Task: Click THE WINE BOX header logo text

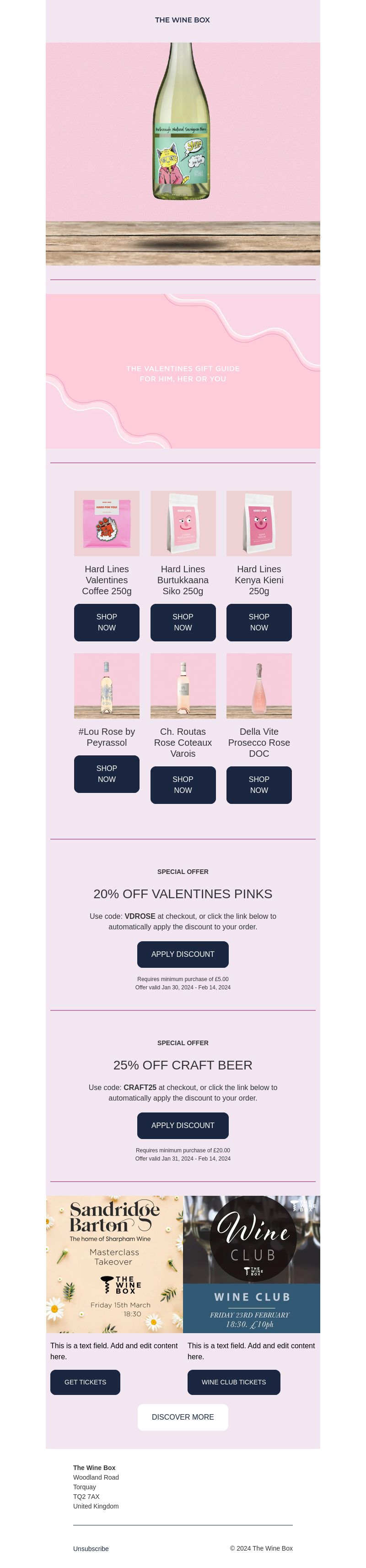Action: click(x=183, y=20)
